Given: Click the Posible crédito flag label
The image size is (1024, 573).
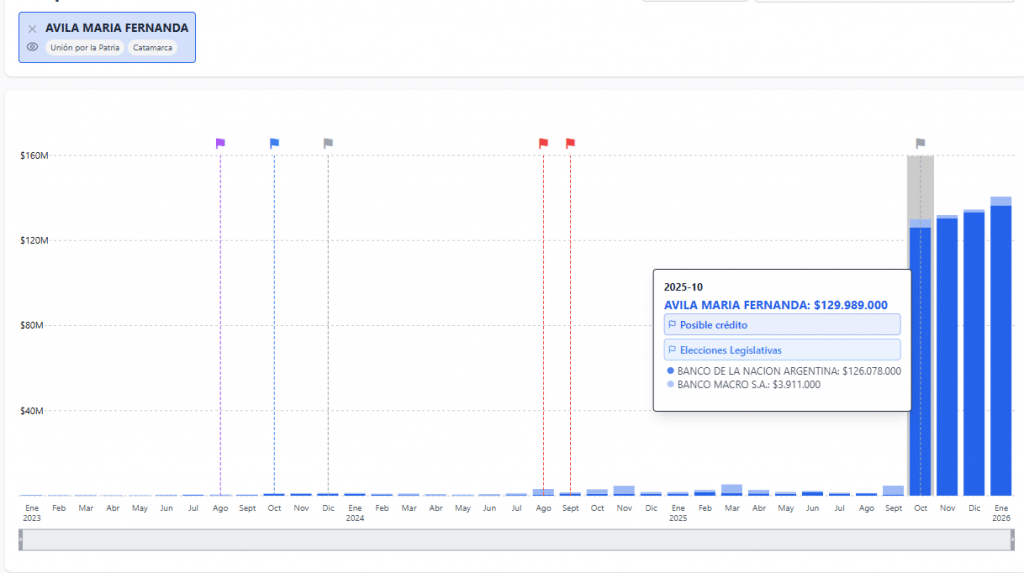Looking at the screenshot, I should (782, 325).
